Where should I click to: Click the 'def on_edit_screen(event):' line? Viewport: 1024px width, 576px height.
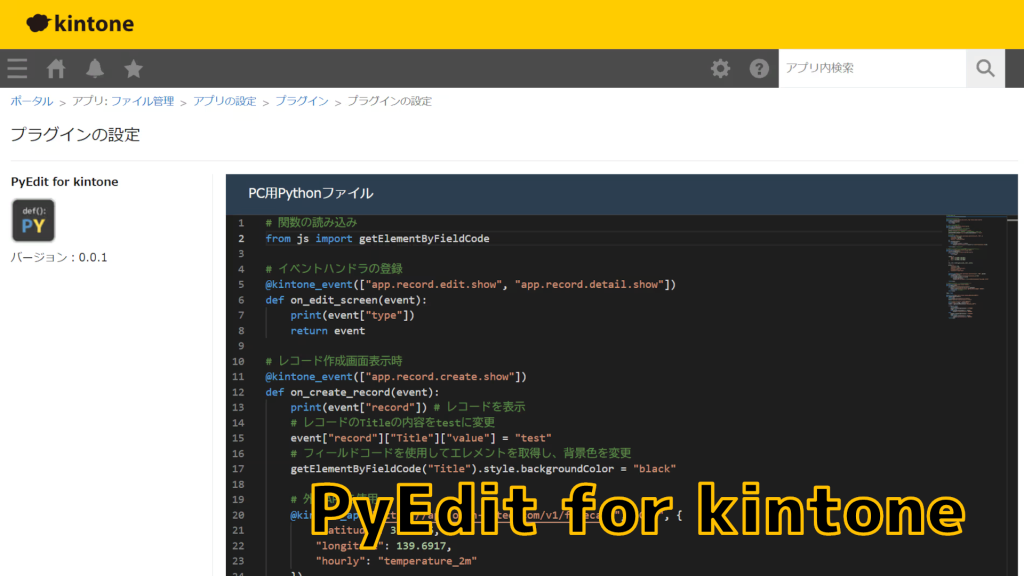(345, 300)
